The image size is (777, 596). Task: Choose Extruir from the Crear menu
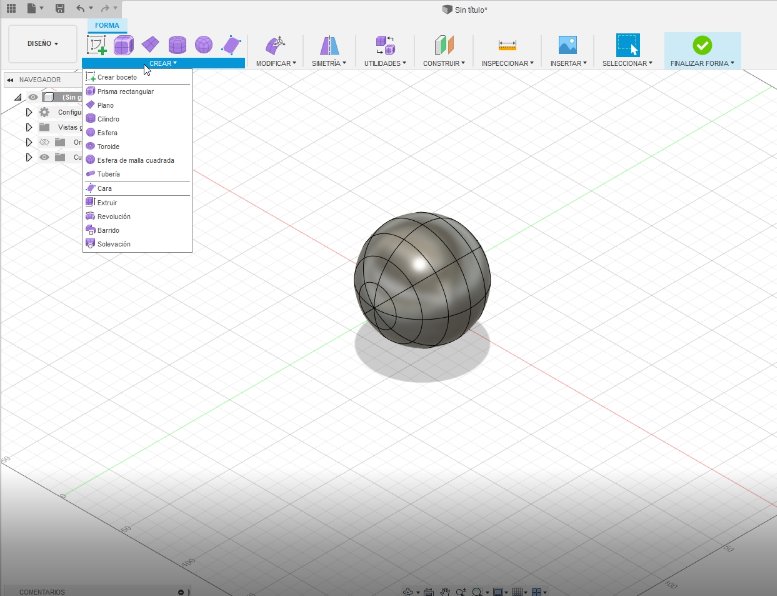pos(107,202)
